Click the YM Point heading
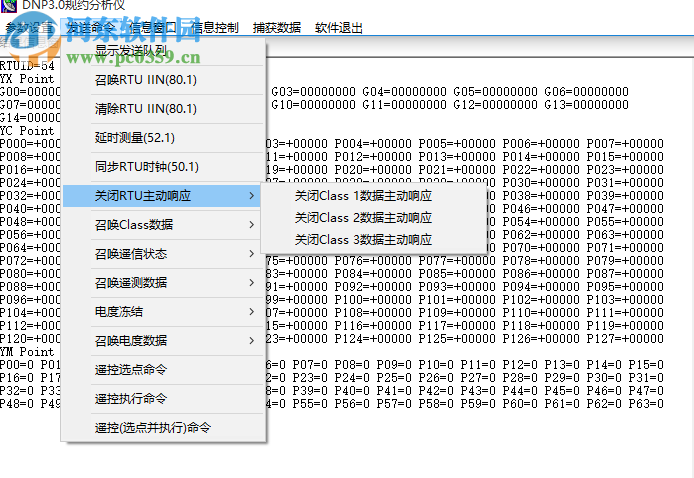694x478 pixels. pyautogui.click(x=27, y=352)
